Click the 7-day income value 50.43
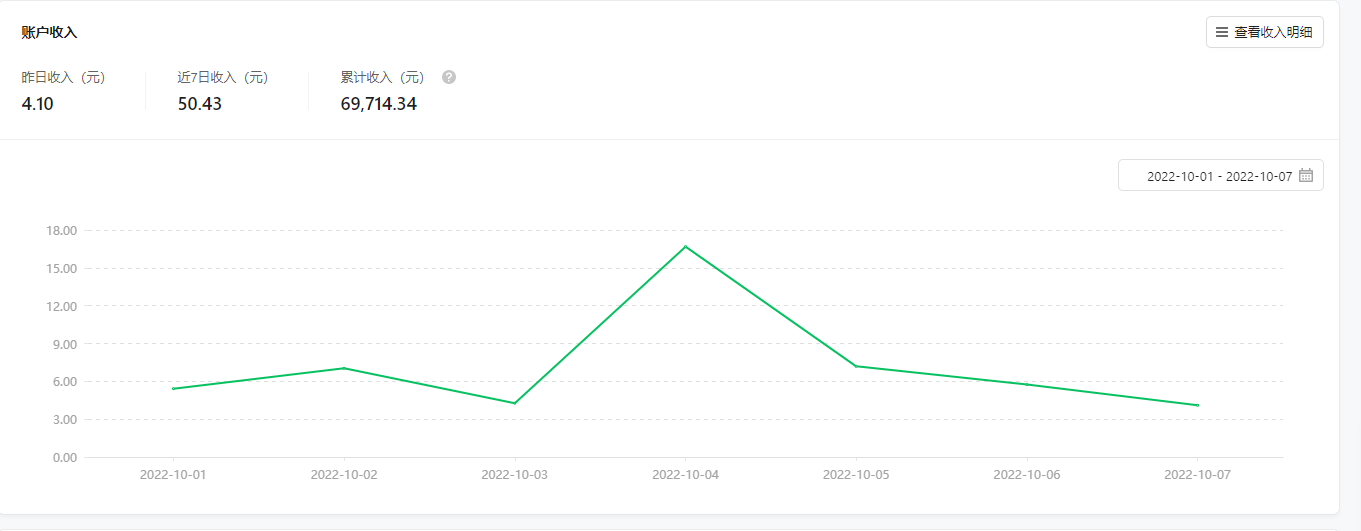Viewport: 1361px width, 531px height. [x=200, y=103]
